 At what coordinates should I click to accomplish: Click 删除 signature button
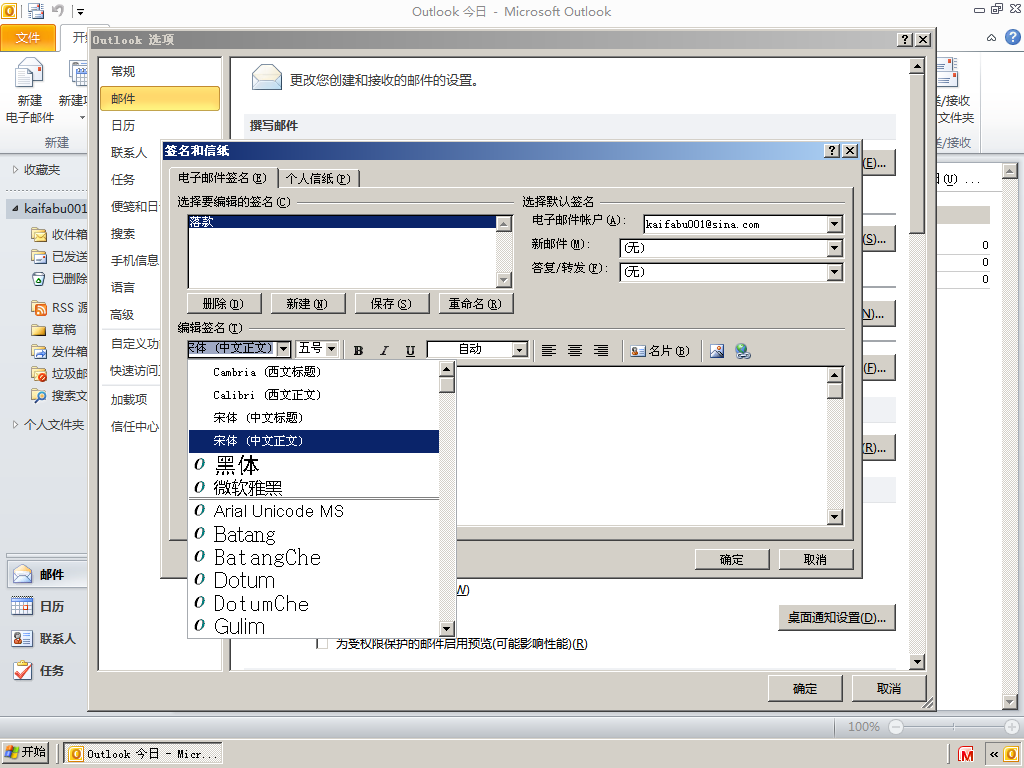coord(224,304)
